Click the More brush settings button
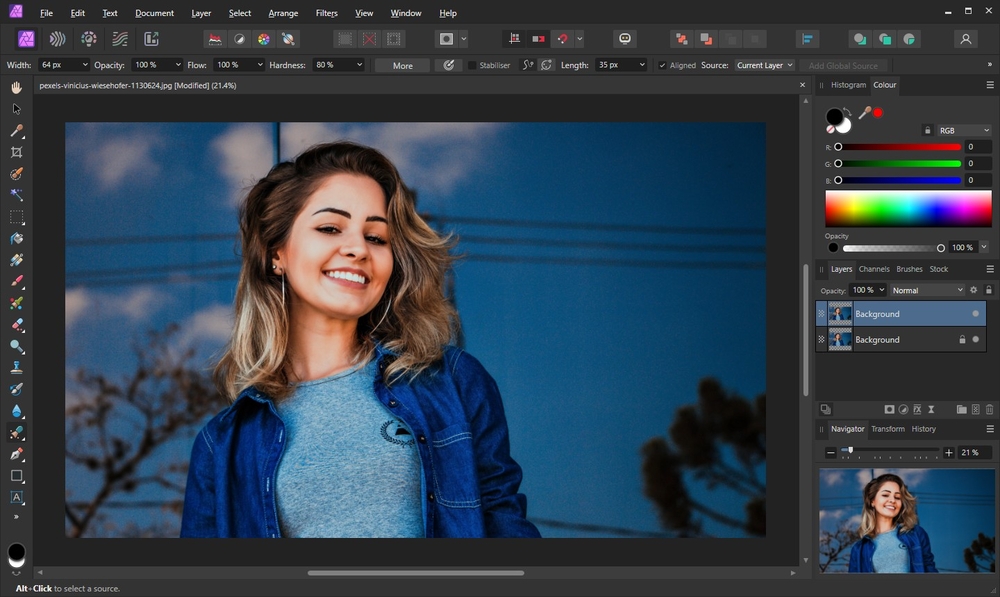The image size is (1000, 597). 401,64
